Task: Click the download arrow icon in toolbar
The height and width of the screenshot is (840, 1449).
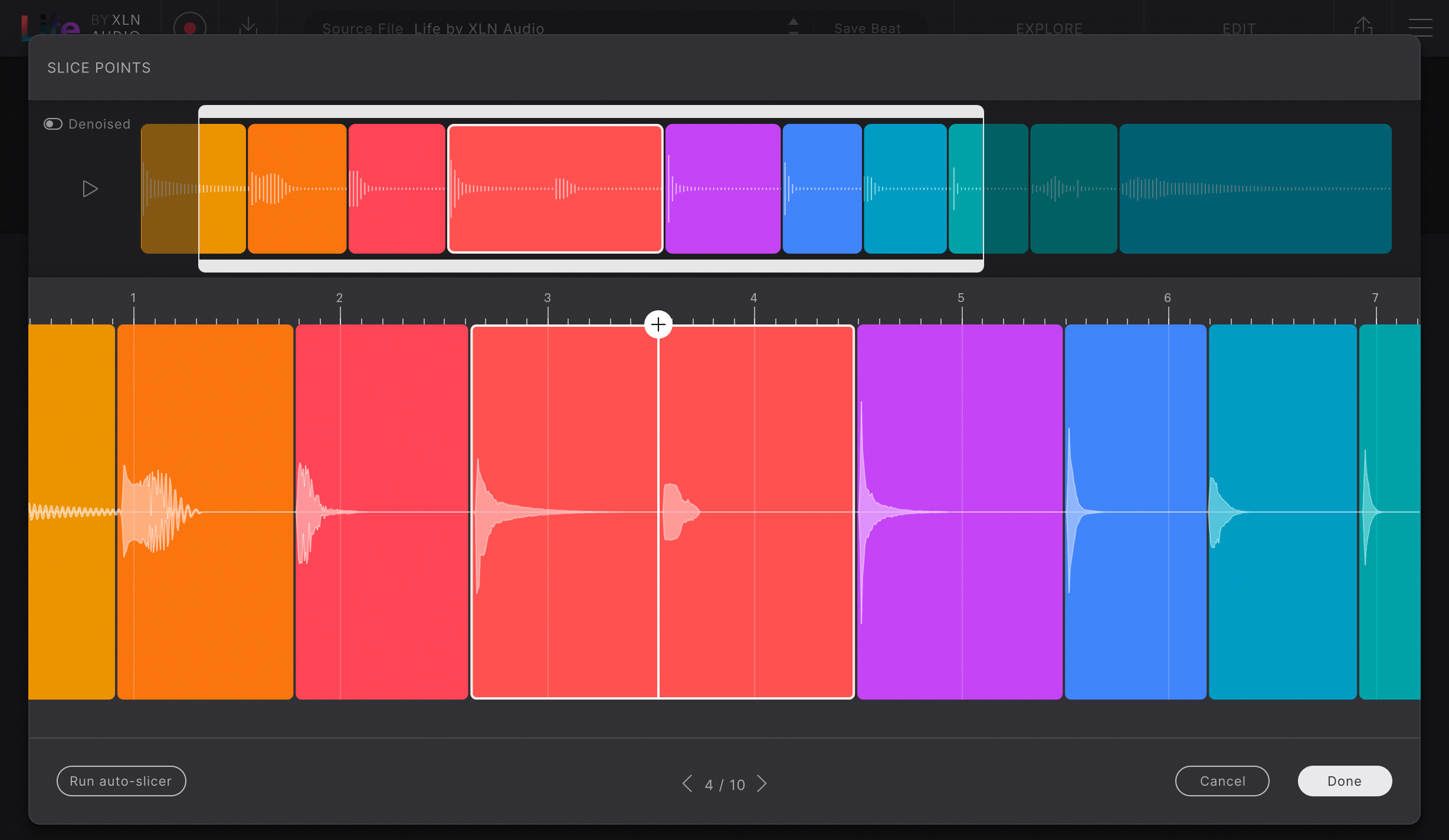Action: (248, 25)
